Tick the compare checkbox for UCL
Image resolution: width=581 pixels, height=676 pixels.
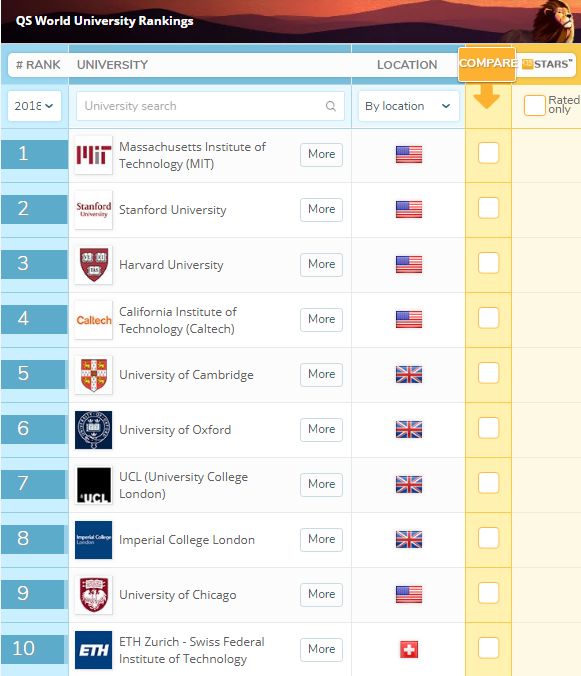[488, 483]
